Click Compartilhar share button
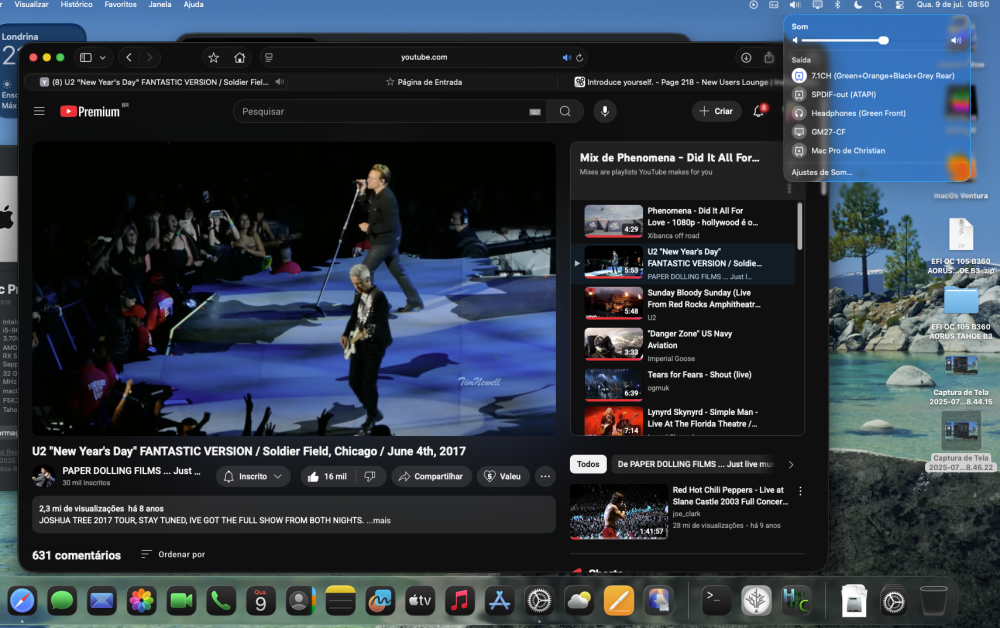1000x628 pixels. click(x=431, y=476)
